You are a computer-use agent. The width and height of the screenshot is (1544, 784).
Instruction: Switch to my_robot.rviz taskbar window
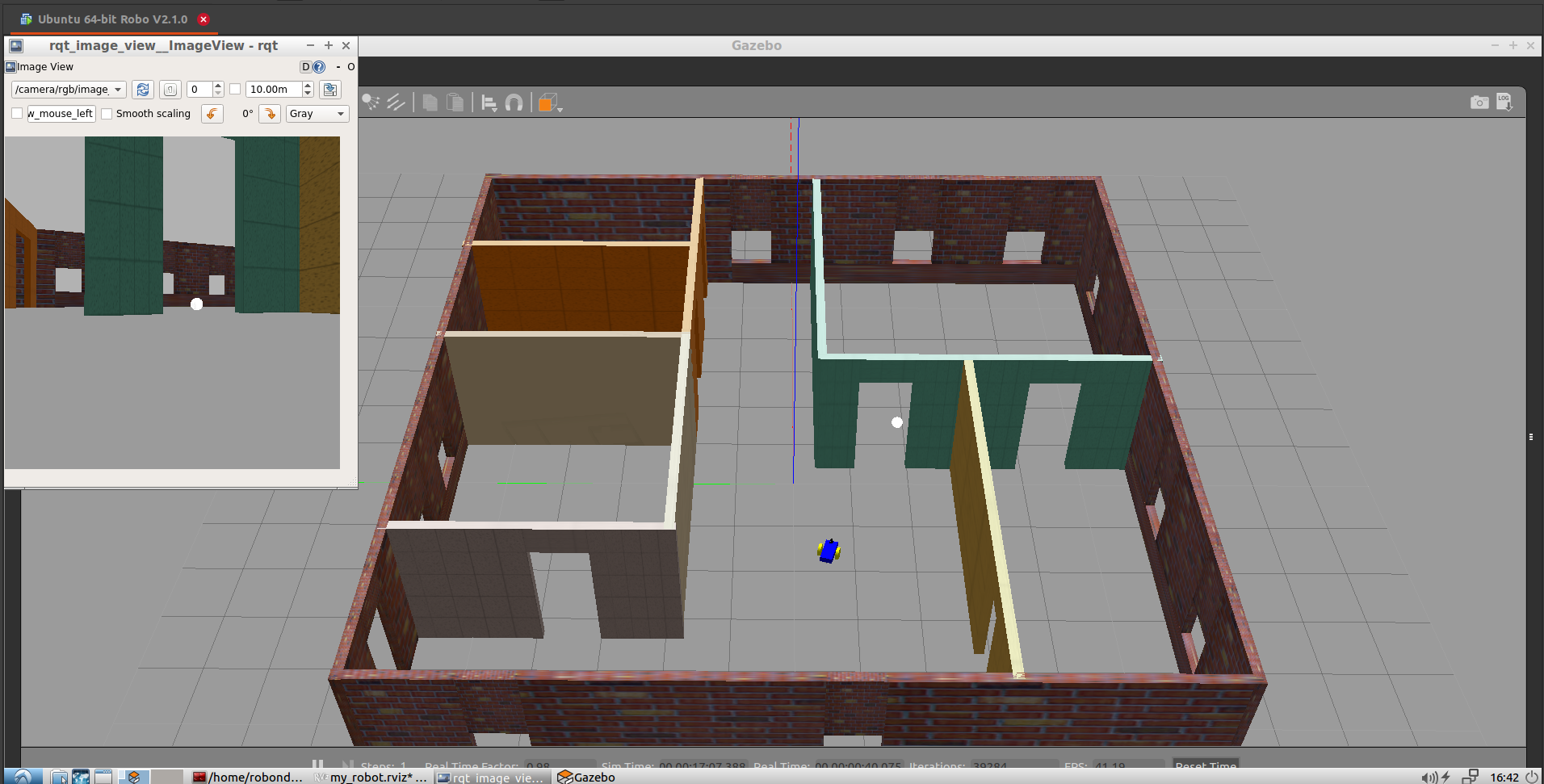(371, 777)
